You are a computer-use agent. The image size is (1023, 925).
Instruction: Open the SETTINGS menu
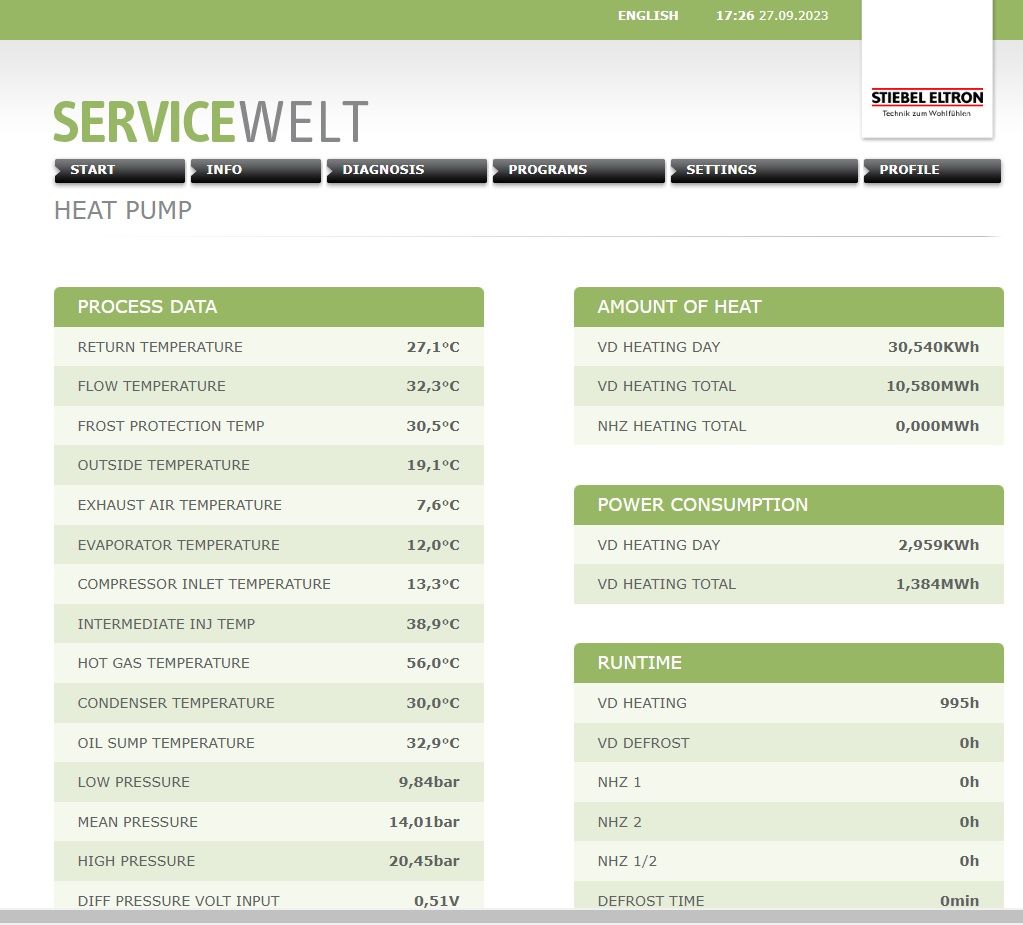764,170
